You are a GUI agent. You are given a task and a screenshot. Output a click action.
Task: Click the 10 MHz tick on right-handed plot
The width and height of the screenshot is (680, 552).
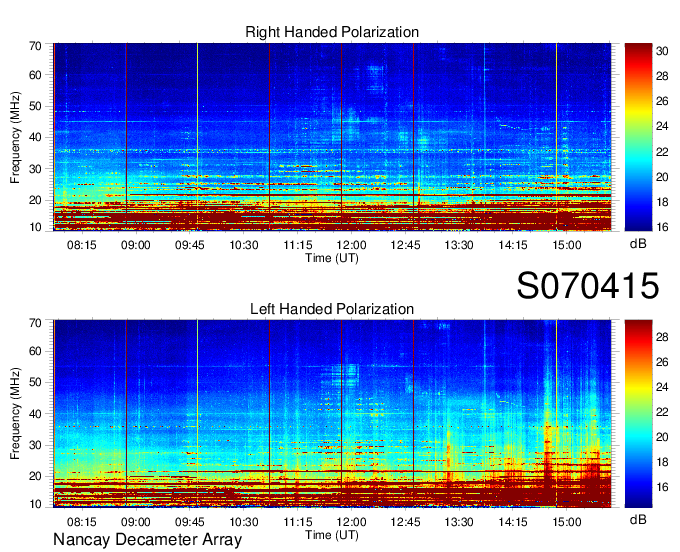[35, 227]
